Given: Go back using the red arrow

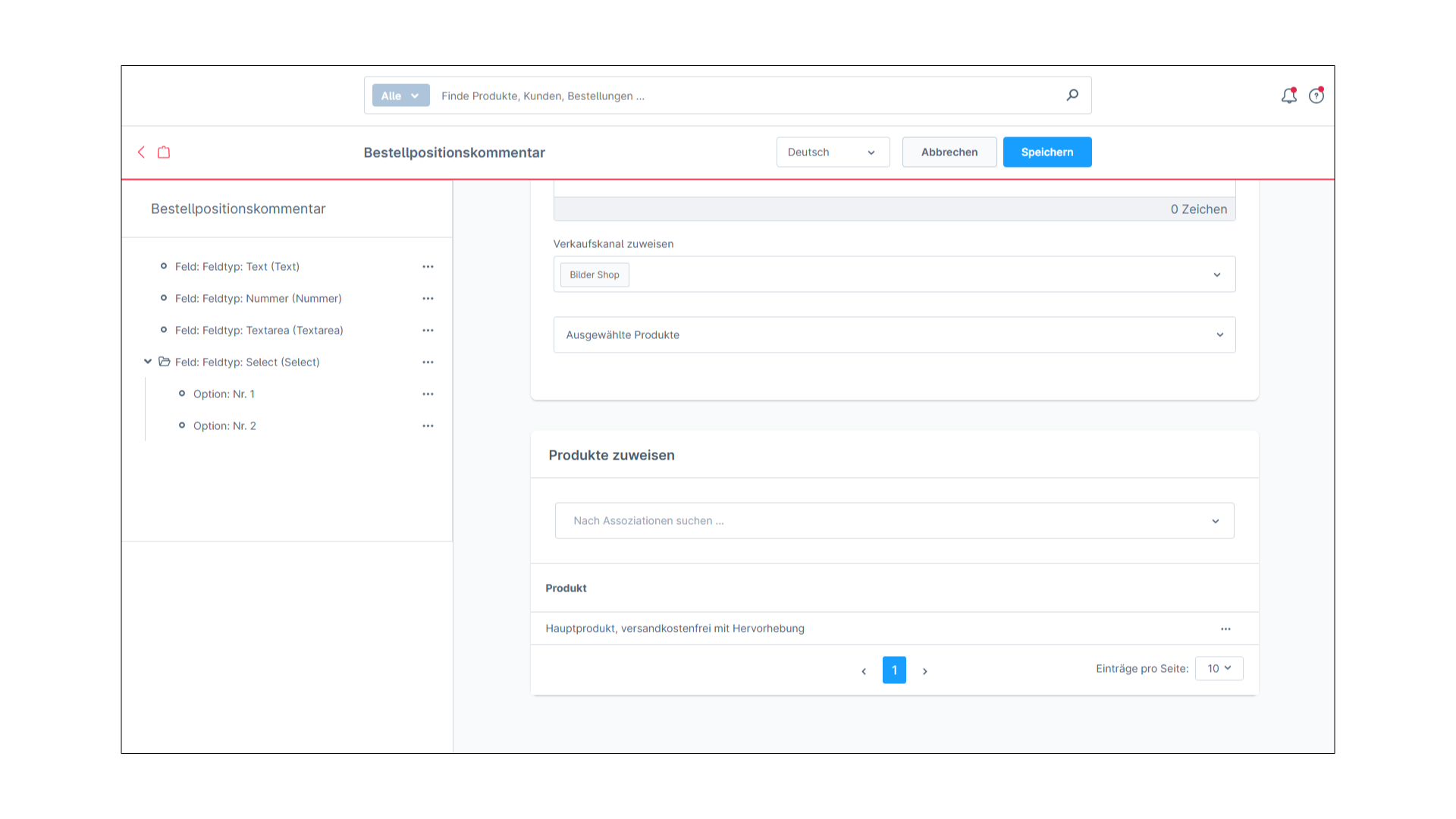Looking at the screenshot, I should coord(141,152).
